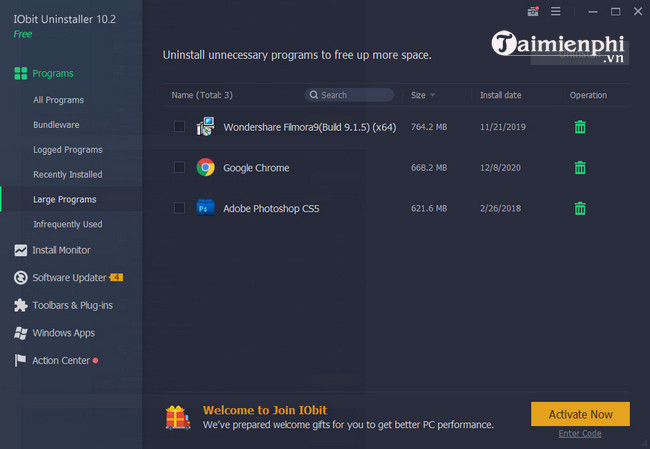Click the Install Monitor chart icon
Image resolution: width=650 pixels, height=449 pixels.
(x=20, y=250)
